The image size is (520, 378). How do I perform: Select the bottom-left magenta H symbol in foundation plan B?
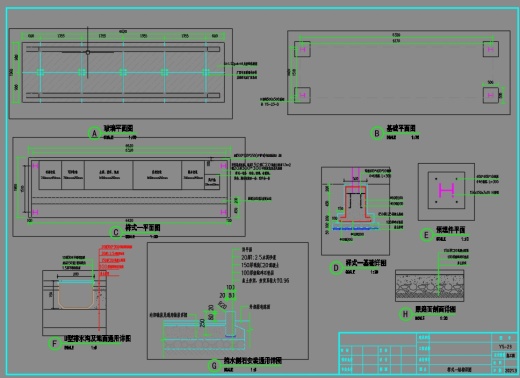[303, 95]
